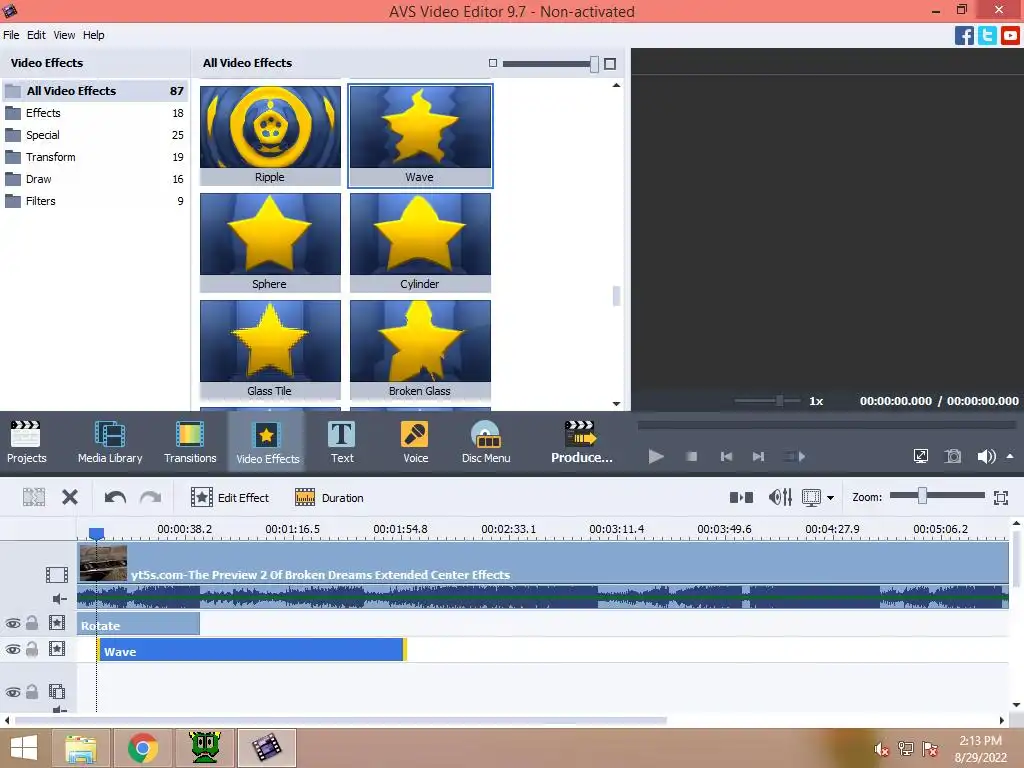Delete the selected timeline object with X
Screen dimensions: 1024x768
tap(70, 498)
